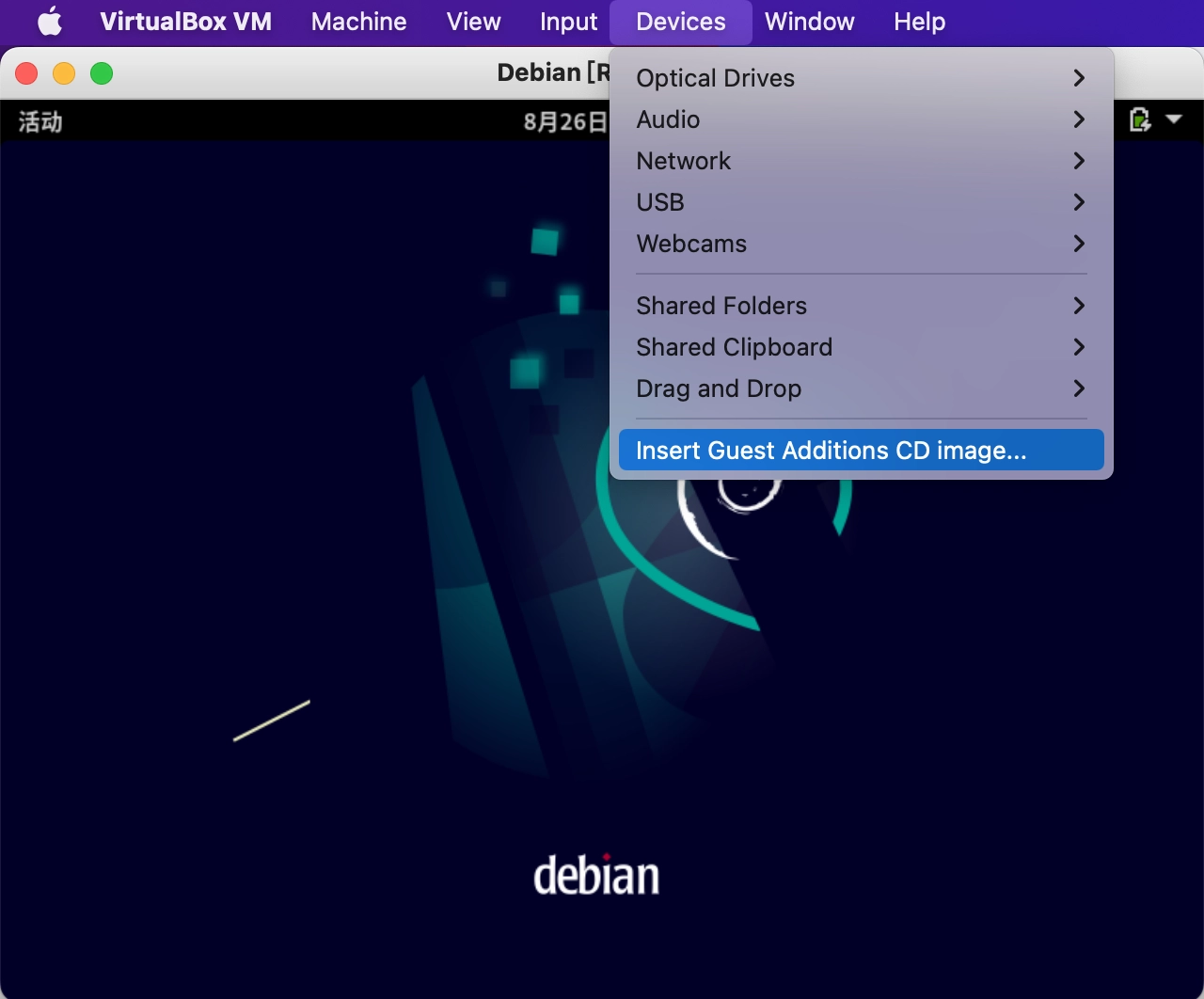Click the Audio row chevron arrow

1079,119
